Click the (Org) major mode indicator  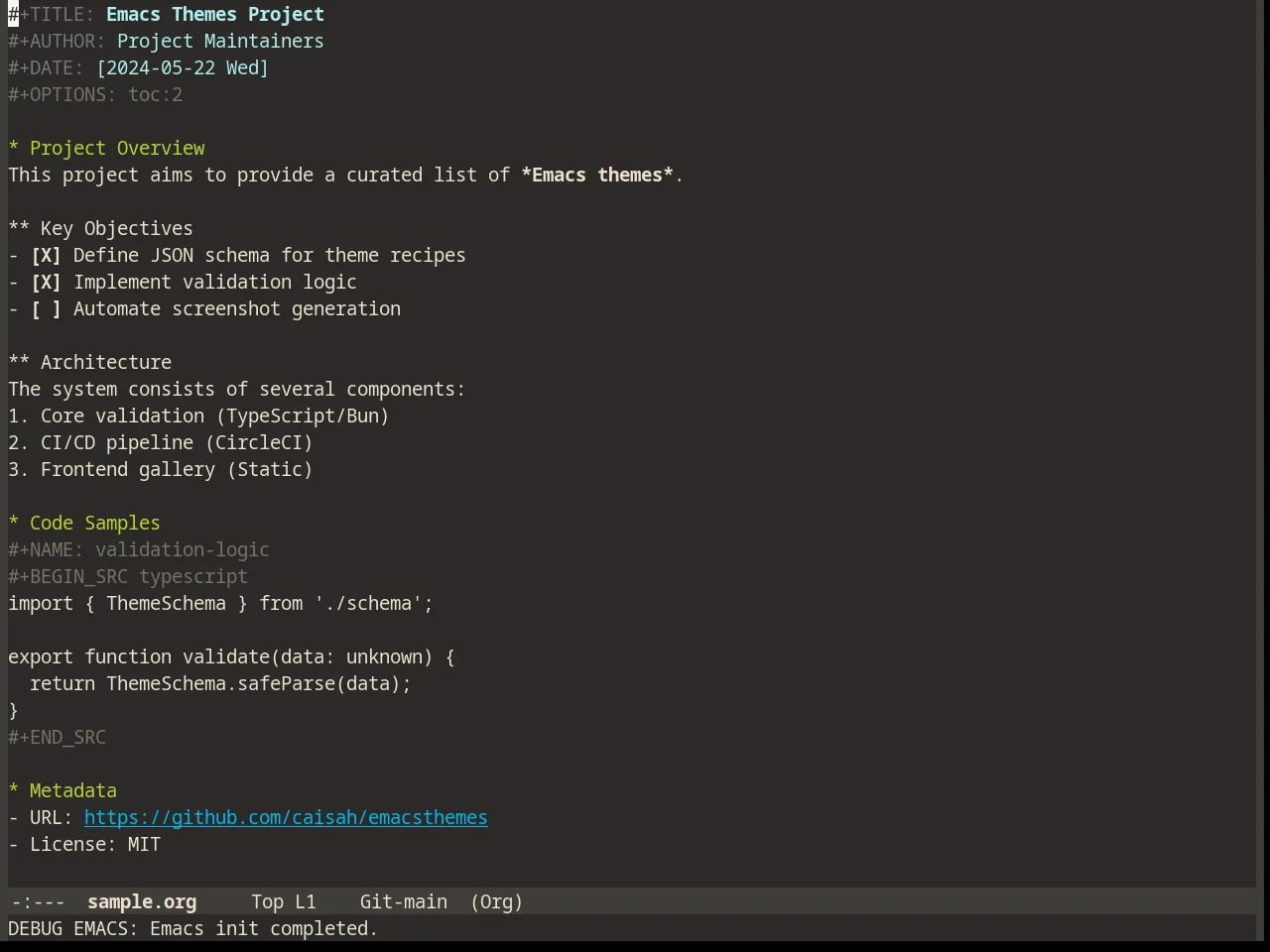pos(496,901)
